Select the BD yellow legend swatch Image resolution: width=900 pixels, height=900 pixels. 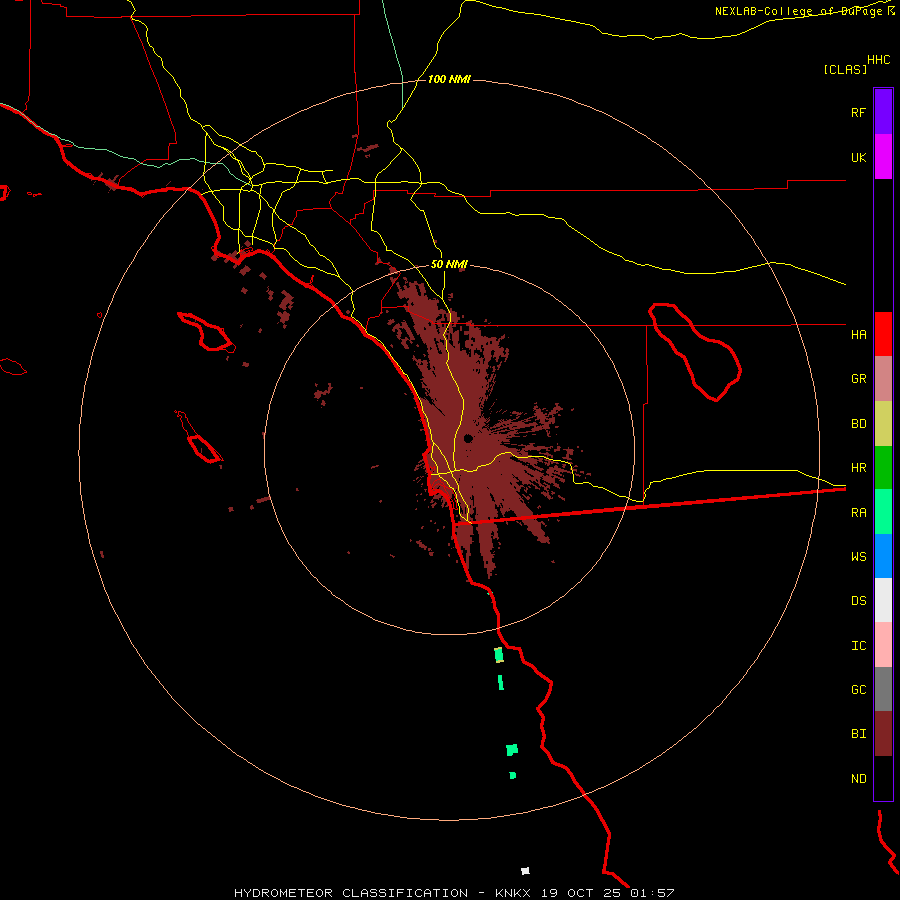[883, 424]
